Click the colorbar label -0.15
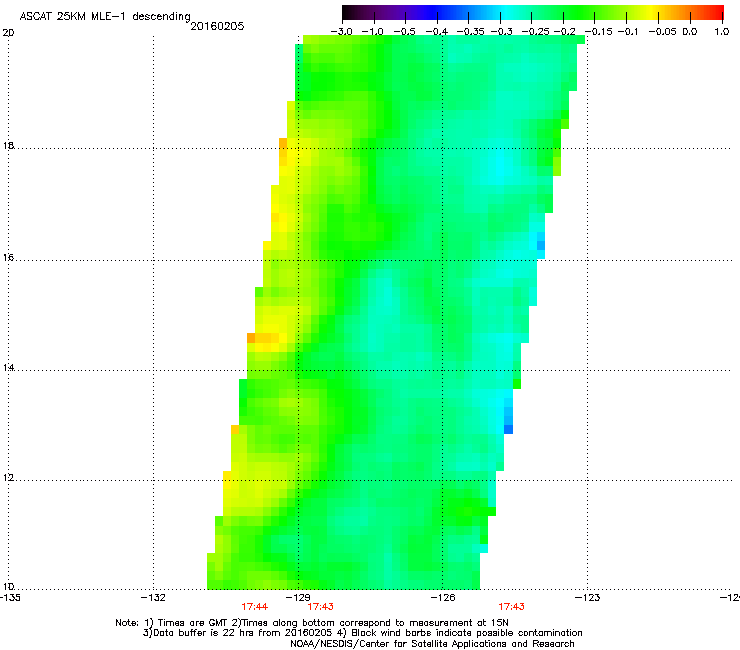 click(598, 32)
